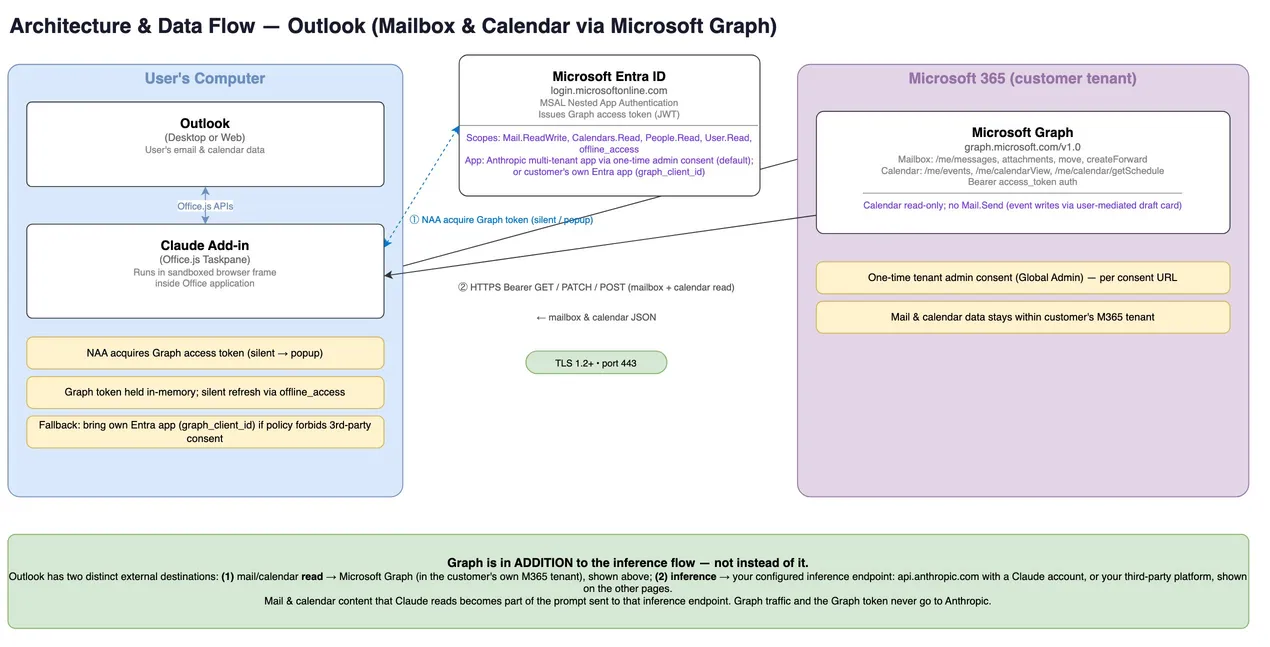Click '② HTTPS Bearer GET / PATCH / POST' label
Screen dimensions: 1270x647
tap(596, 287)
